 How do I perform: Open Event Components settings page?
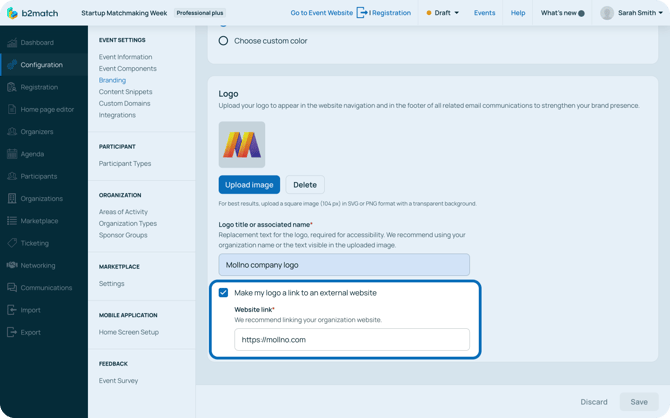click(x=127, y=69)
